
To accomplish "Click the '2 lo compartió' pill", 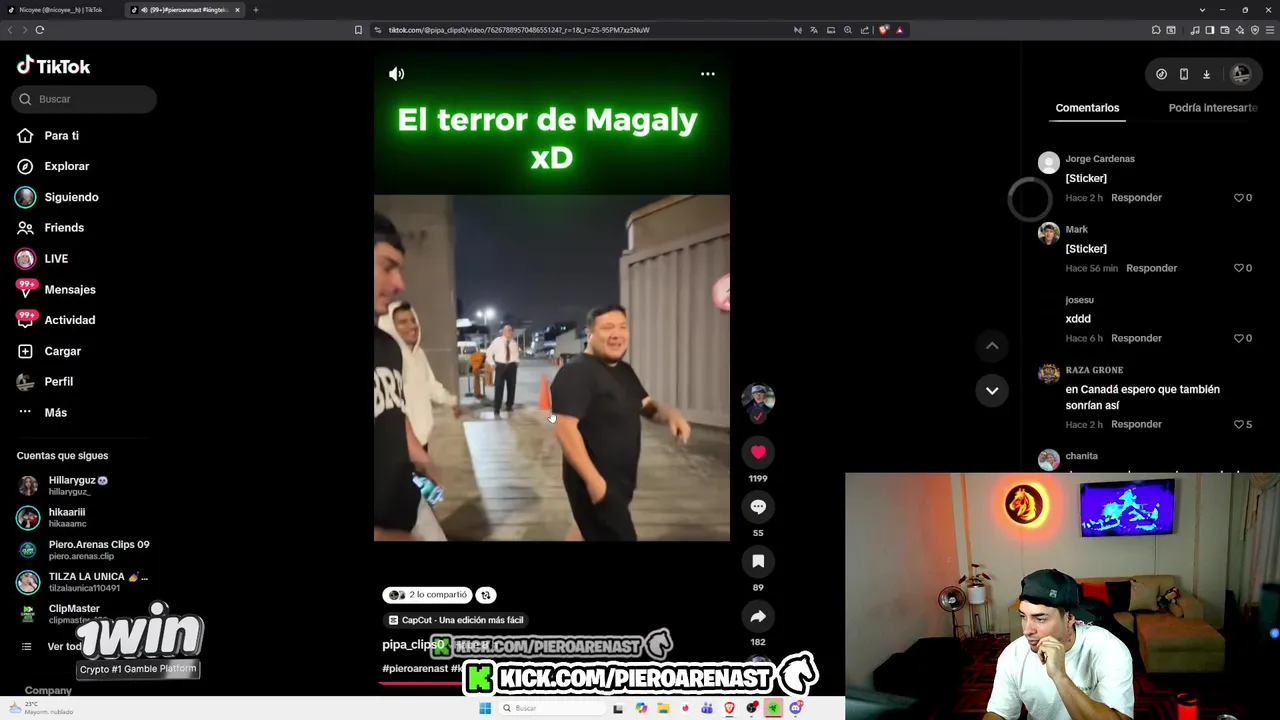I will pos(427,595).
